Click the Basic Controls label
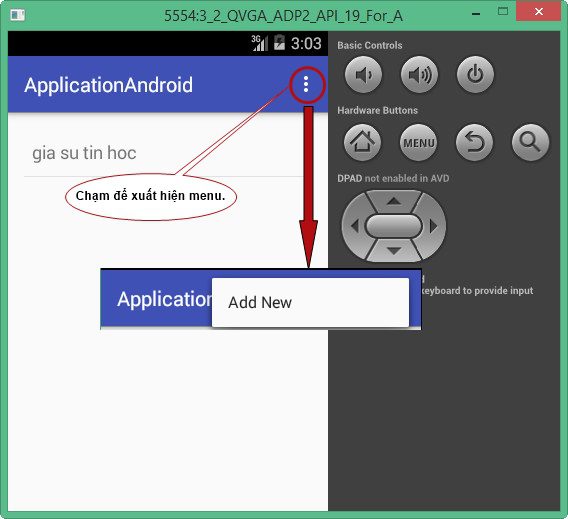 [370, 45]
